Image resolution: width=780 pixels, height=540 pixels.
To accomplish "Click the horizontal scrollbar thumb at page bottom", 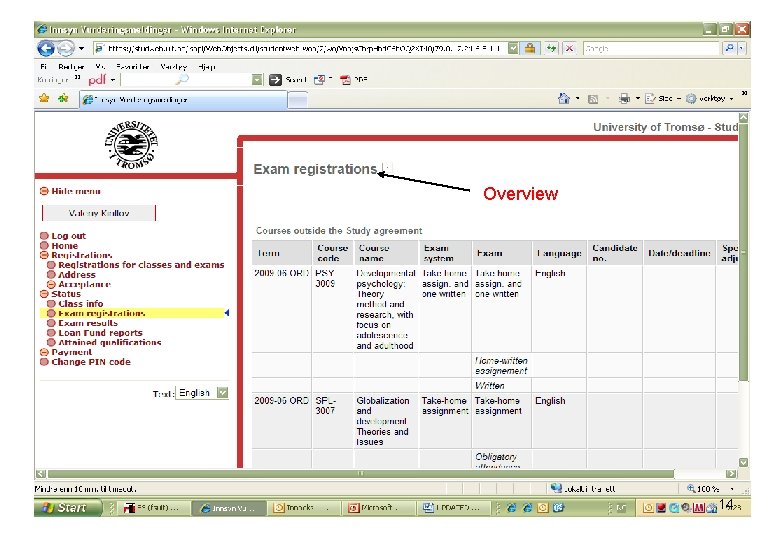I will point(360,474).
